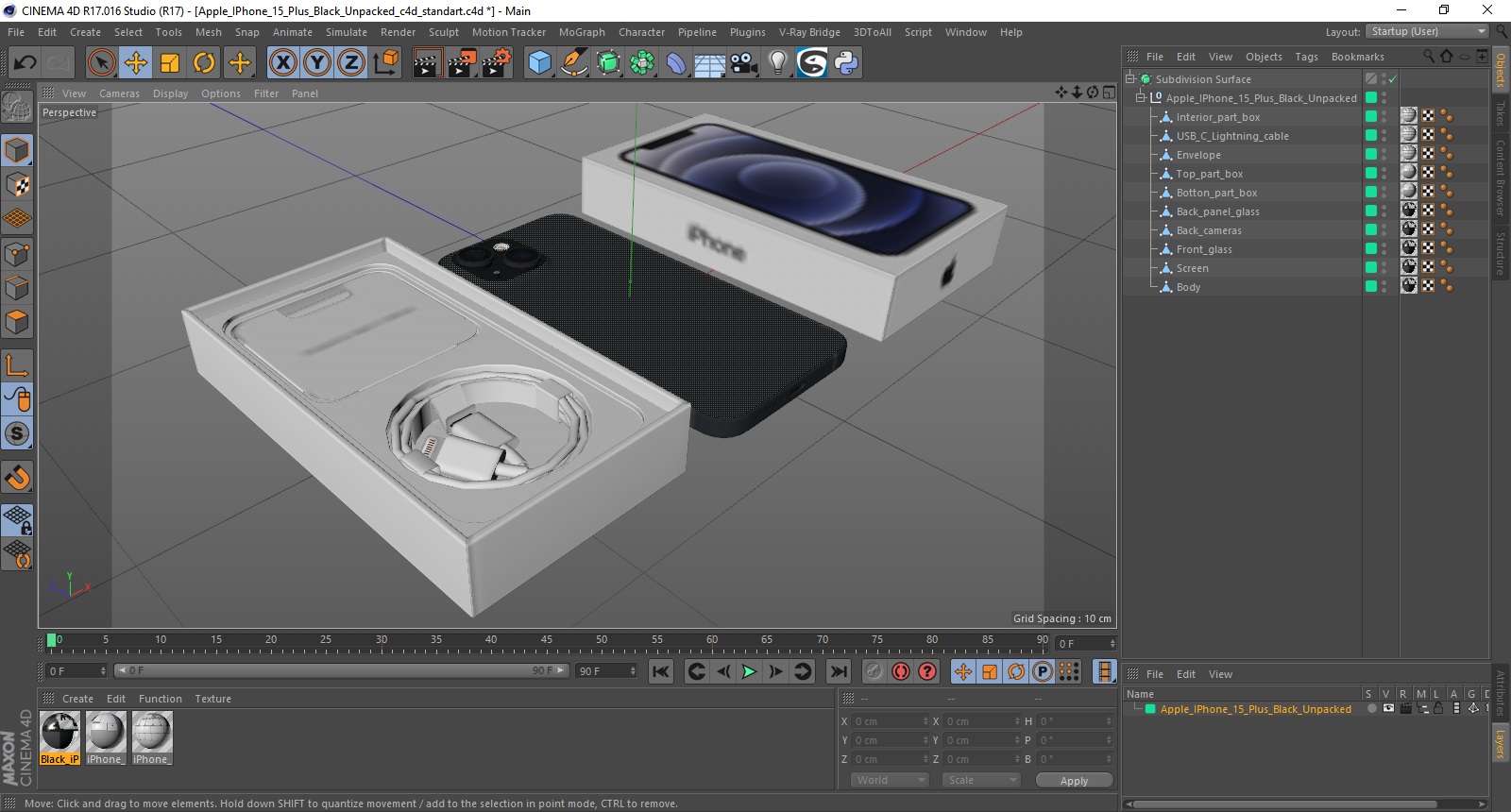Click layer color swatch in Layers panel
This screenshot has width=1511, height=812.
[1150, 709]
